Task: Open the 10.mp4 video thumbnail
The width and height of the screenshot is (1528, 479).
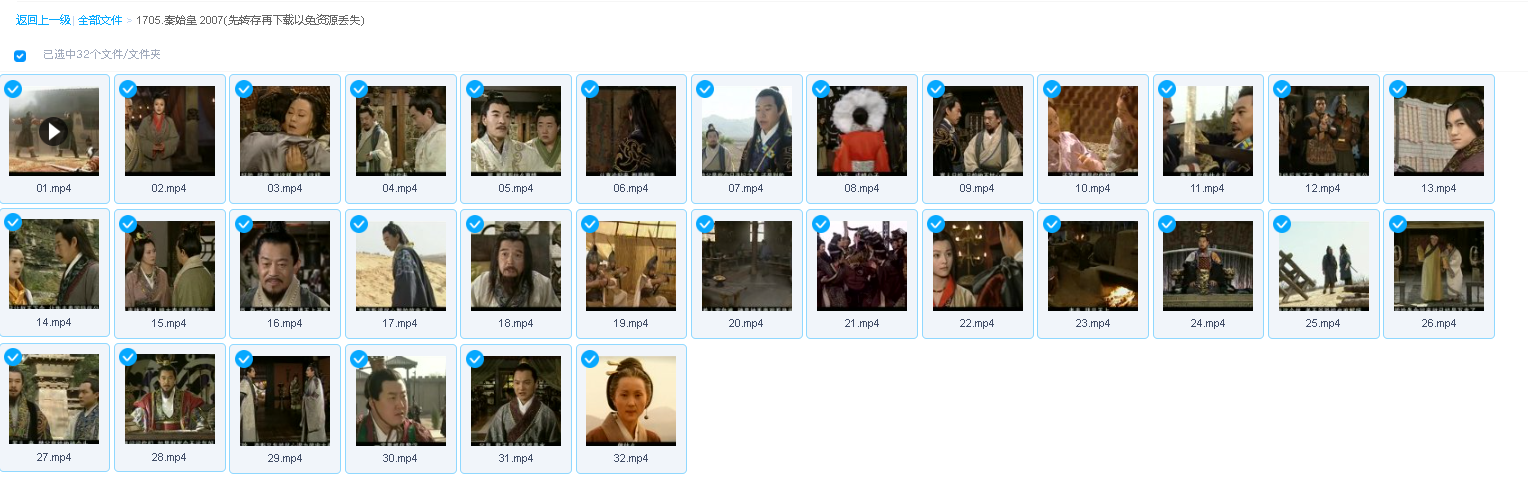Action: coord(1093,131)
